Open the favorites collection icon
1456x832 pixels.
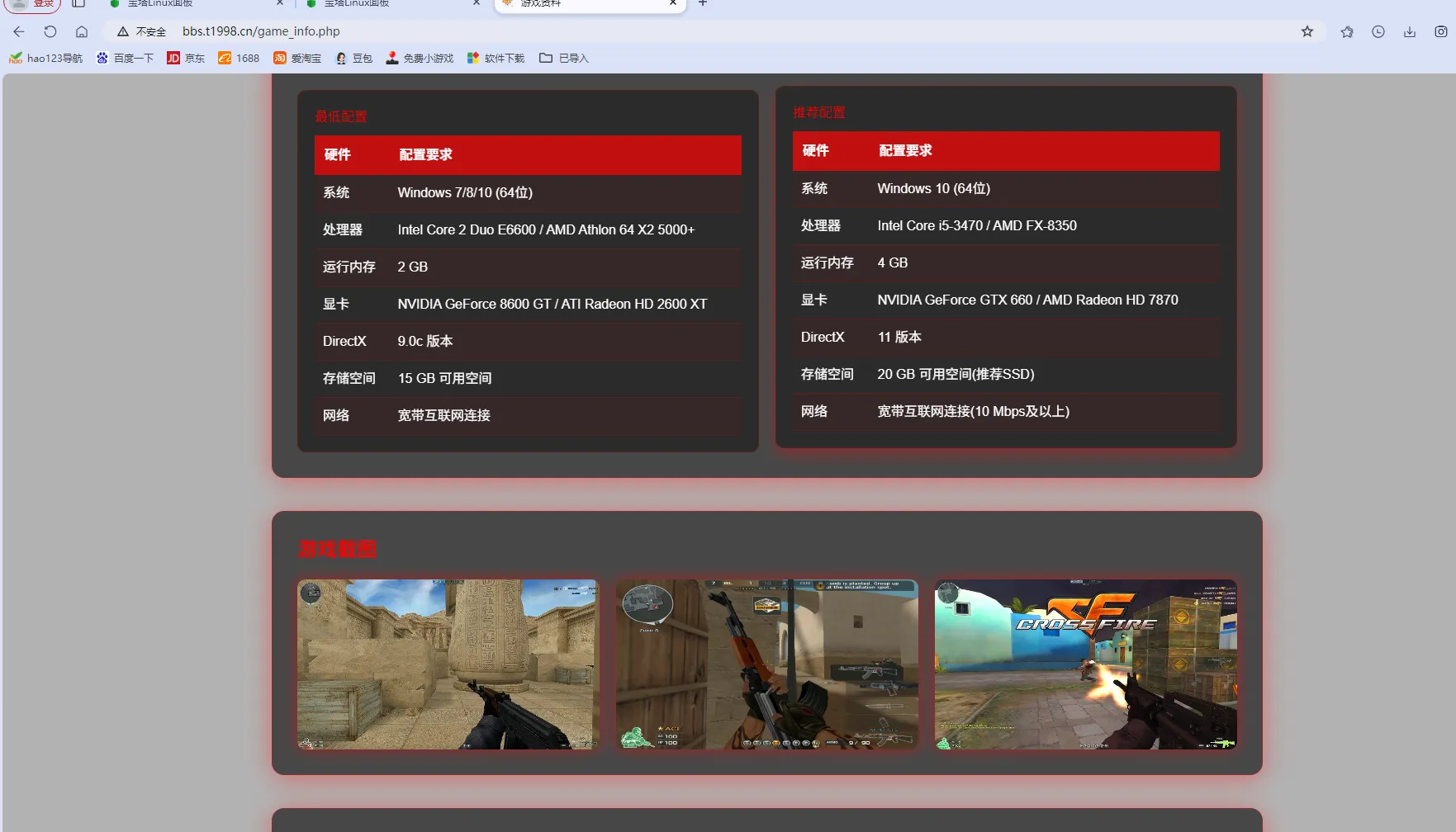click(1347, 31)
